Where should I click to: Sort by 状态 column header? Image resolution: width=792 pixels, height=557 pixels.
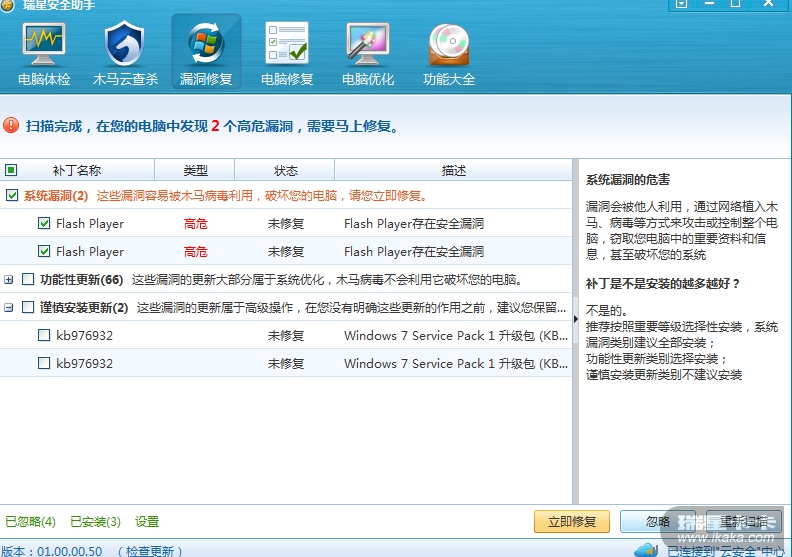285,170
